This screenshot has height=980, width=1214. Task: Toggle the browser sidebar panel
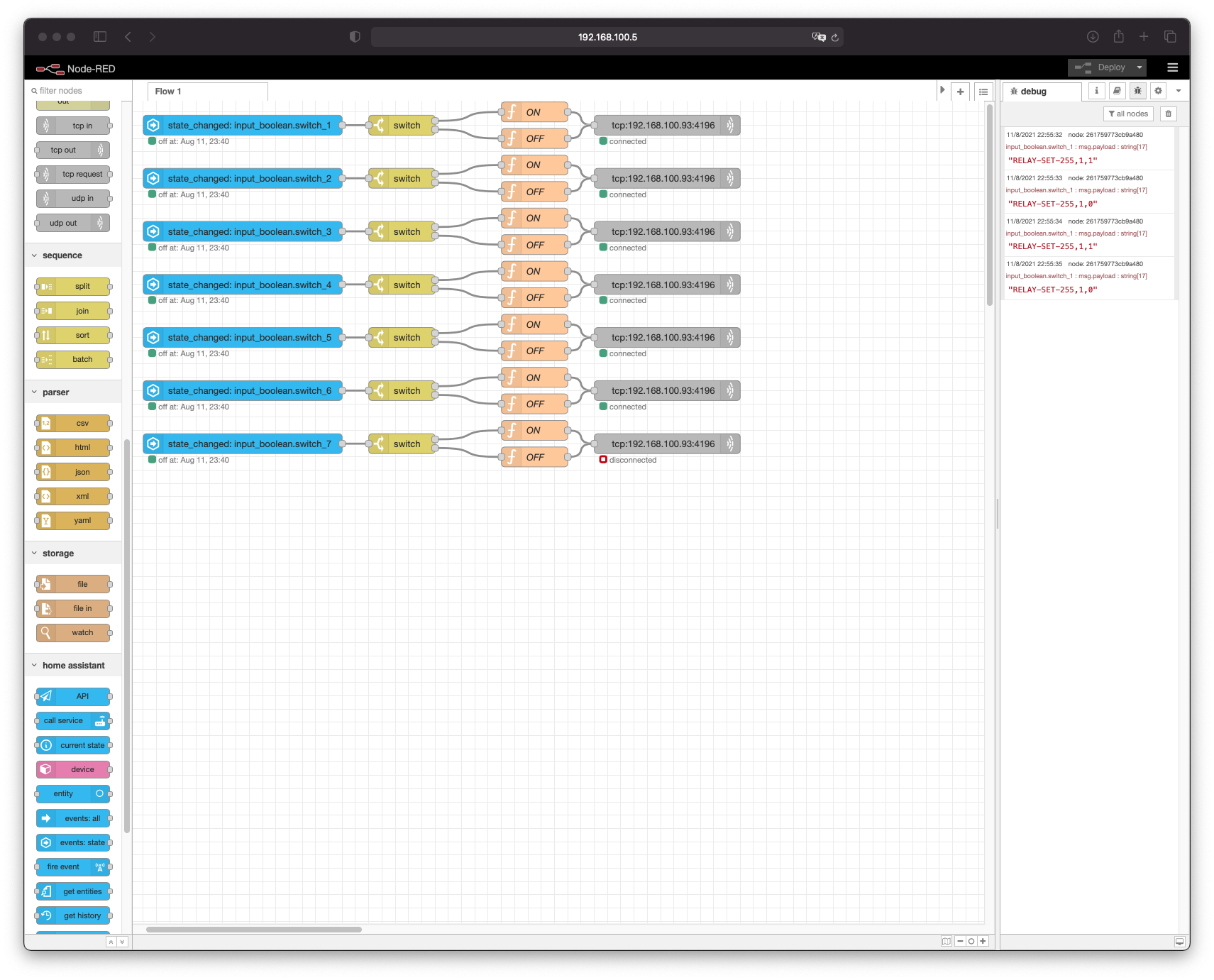[100, 37]
